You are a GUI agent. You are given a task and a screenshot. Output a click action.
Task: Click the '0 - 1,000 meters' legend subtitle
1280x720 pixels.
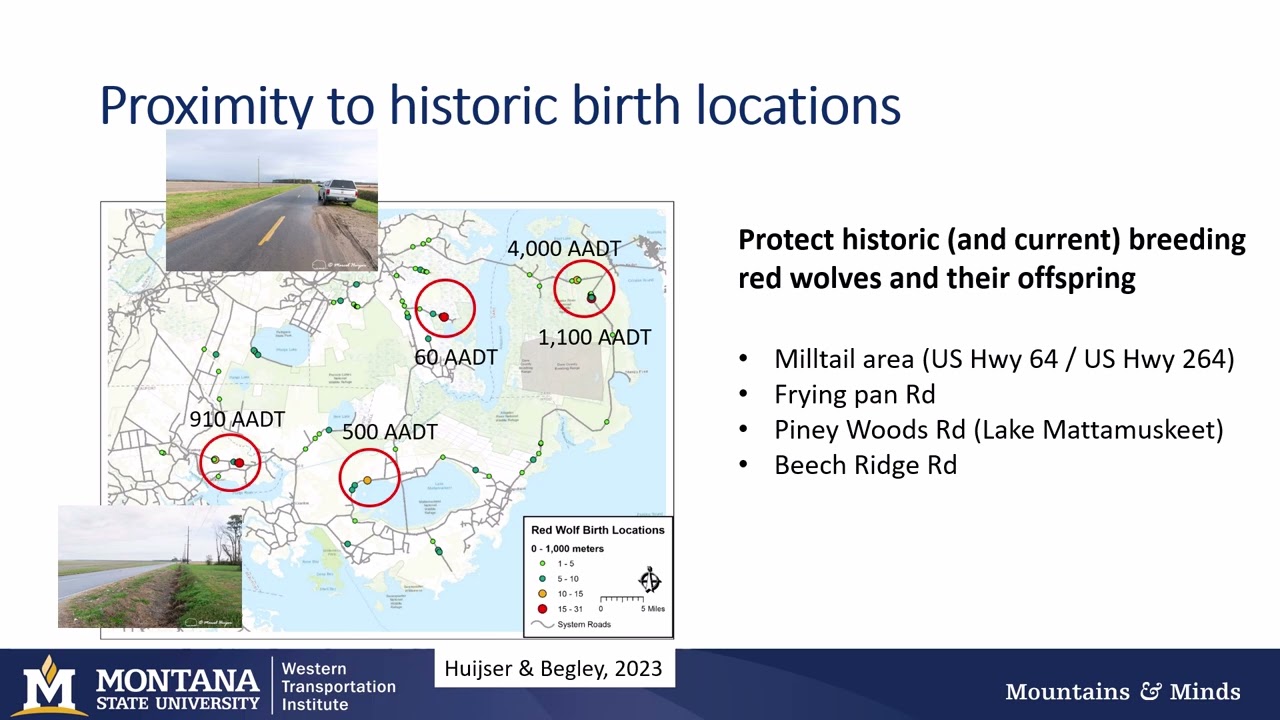pos(567,548)
